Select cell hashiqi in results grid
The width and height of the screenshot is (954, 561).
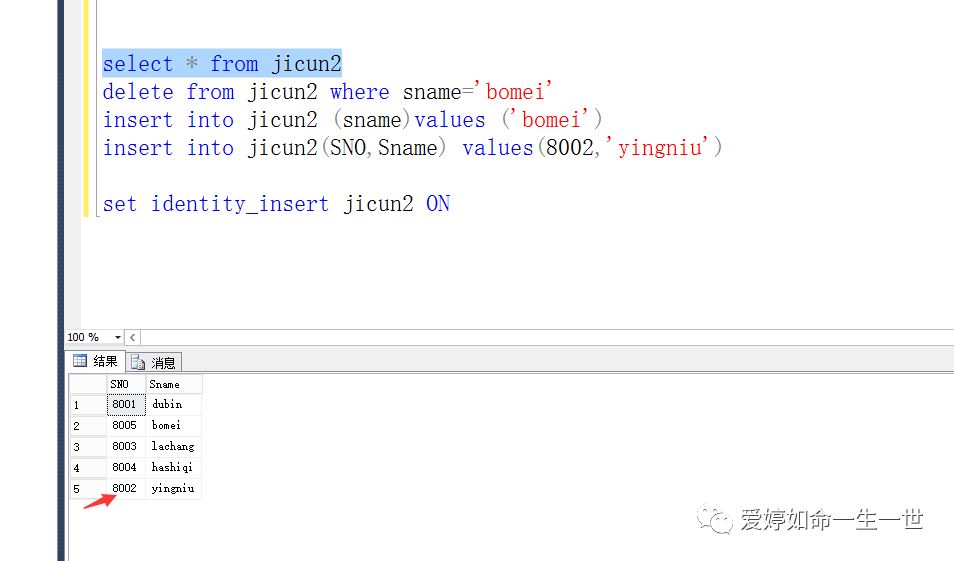point(174,467)
